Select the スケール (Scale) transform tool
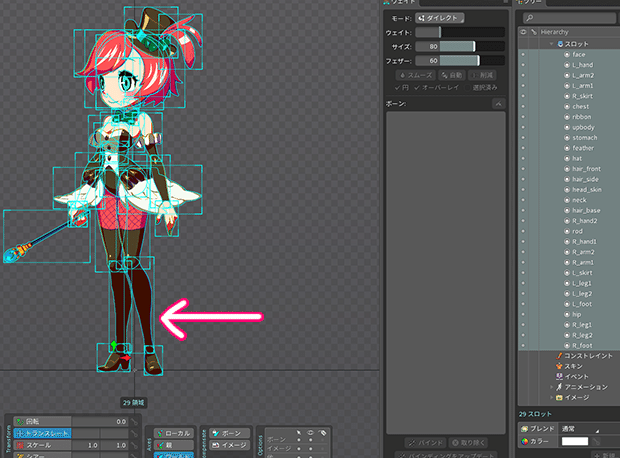 pyautogui.click(x=42, y=445)
